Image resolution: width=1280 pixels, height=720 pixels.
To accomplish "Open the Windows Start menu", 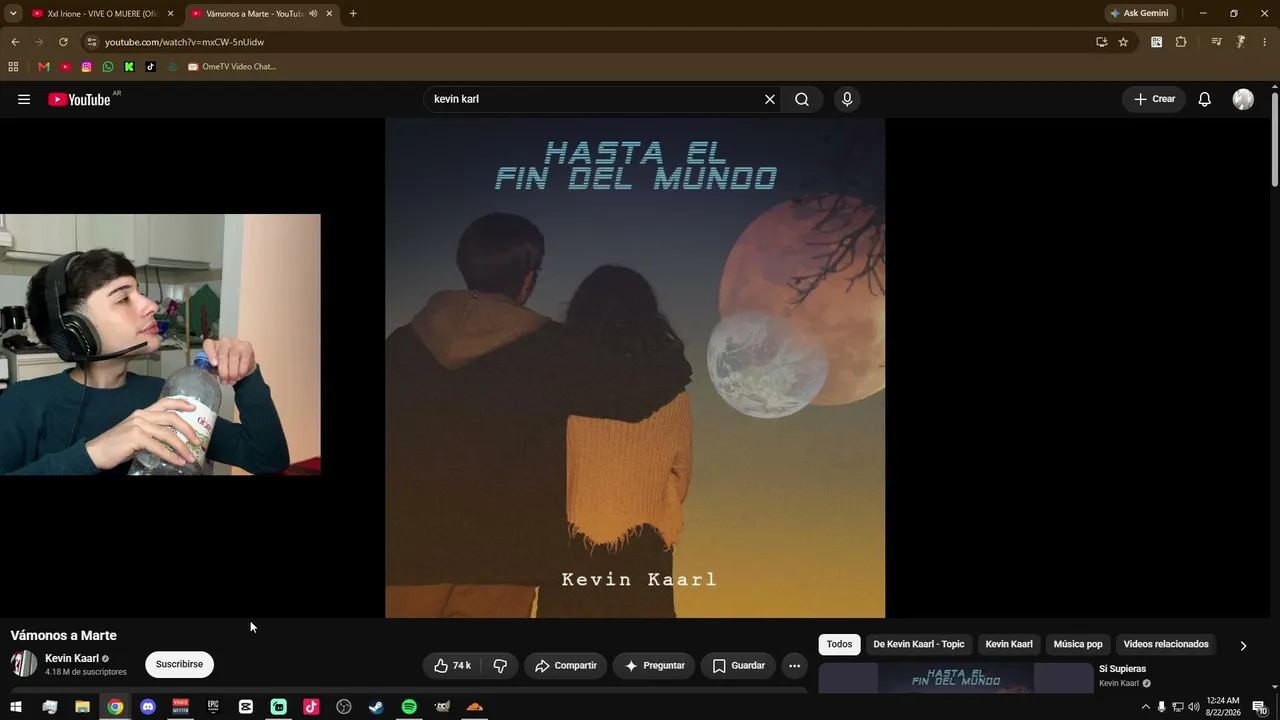I will tap(16, 707).
